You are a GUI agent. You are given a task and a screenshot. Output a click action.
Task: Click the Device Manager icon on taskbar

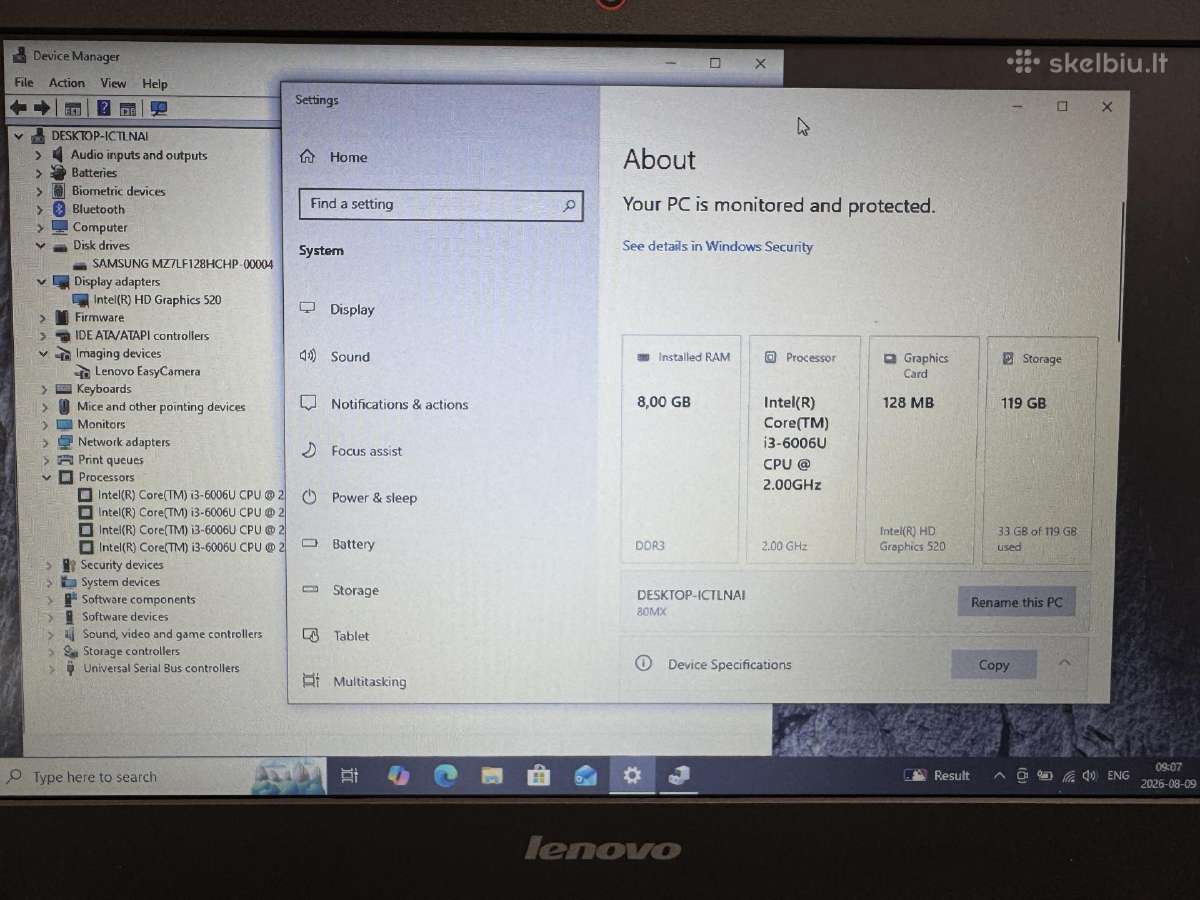pyautogui.click(x=679, y=775)
